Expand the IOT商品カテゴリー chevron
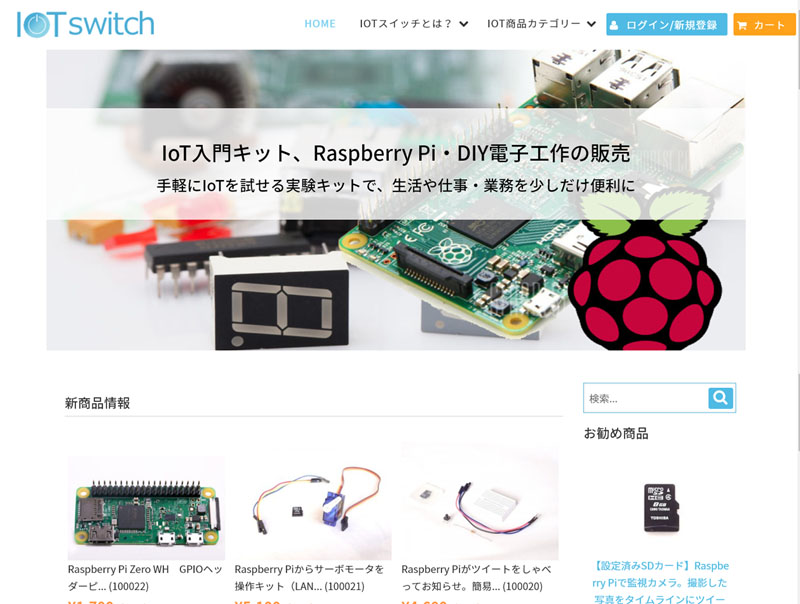Screen dimensions: 800x604 click(x=591, y=24)
